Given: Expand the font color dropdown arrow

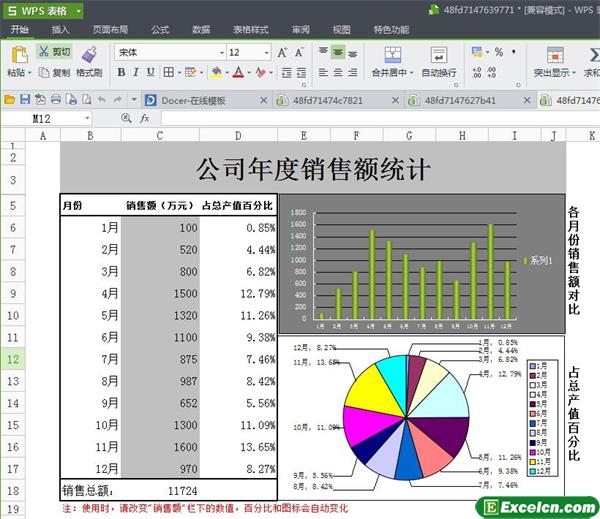Looking at the screenshot, I should pos(249,72).
